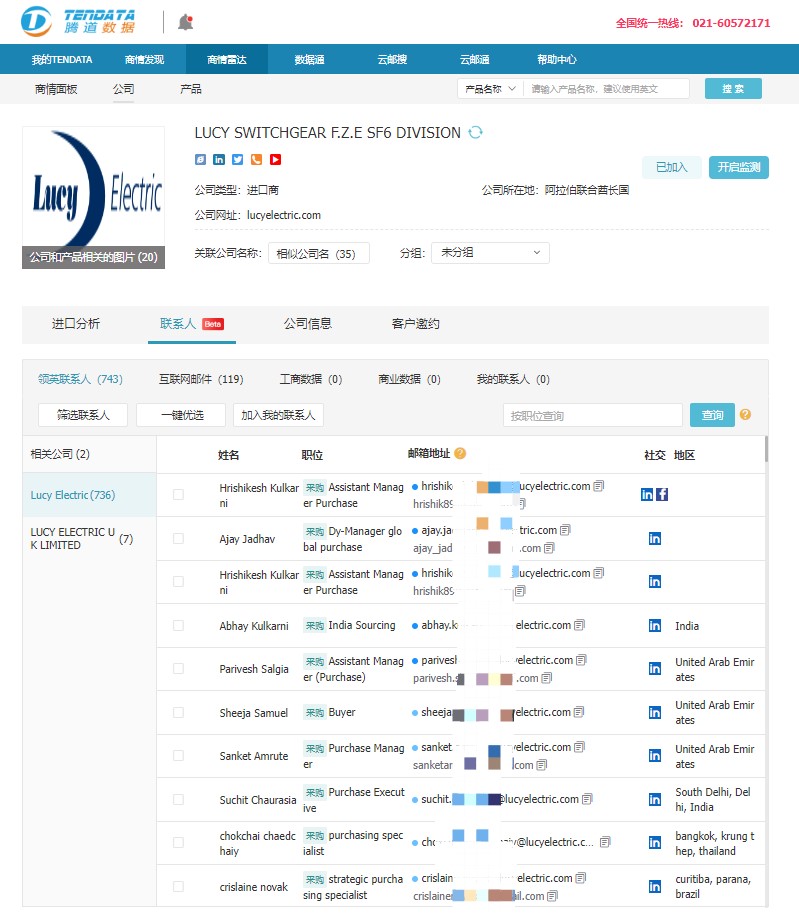
Task: Select Lucy Electric (736) in related companies
Action: [89, 495]
